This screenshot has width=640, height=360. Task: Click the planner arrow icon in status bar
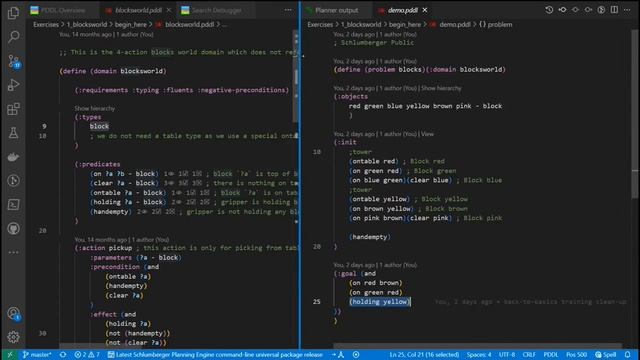(x=338, y=355)
